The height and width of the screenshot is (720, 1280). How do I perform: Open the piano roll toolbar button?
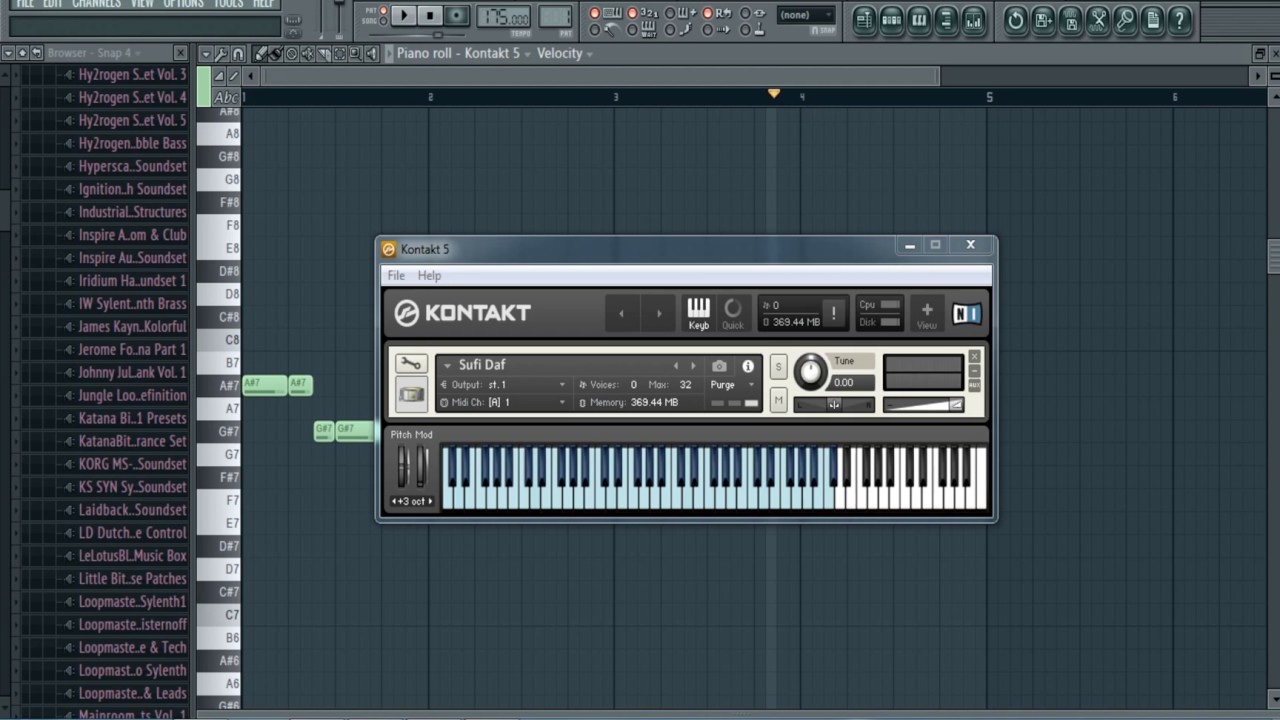pyautogui.click(x=919, y=20)
